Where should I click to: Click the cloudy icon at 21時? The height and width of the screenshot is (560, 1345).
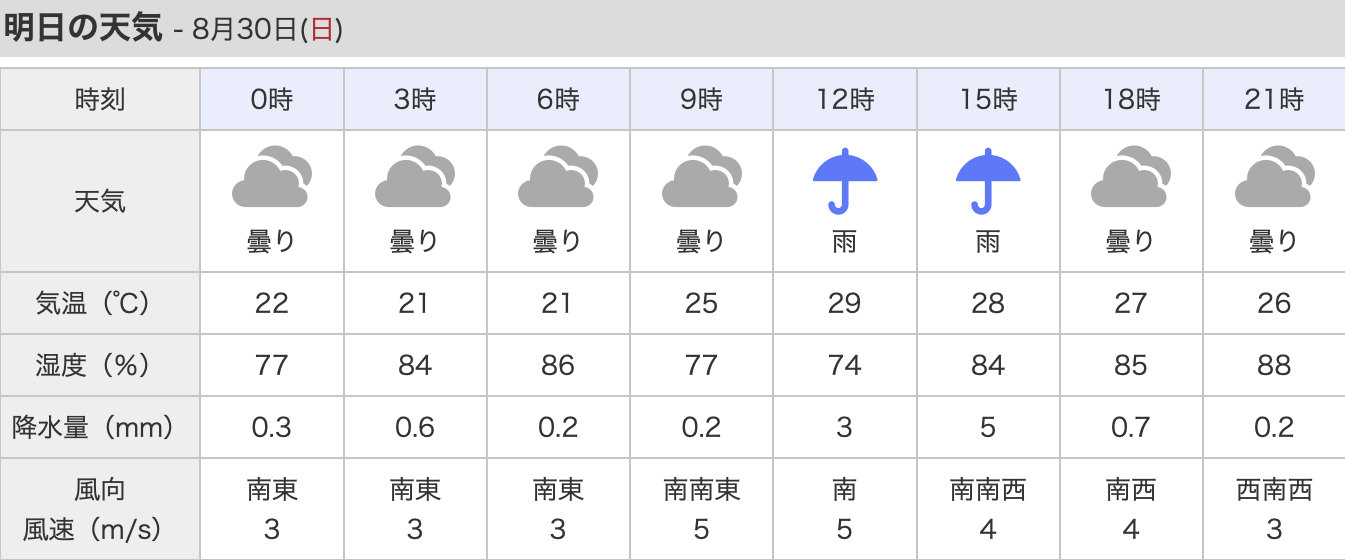tap(1275, 176)
